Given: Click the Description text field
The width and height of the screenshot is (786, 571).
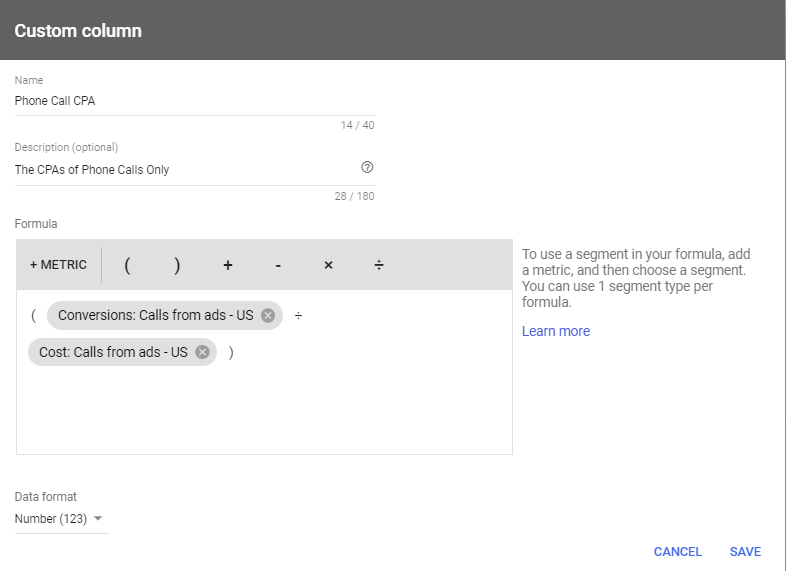Looking at the screenshot, I should [185, 170].
